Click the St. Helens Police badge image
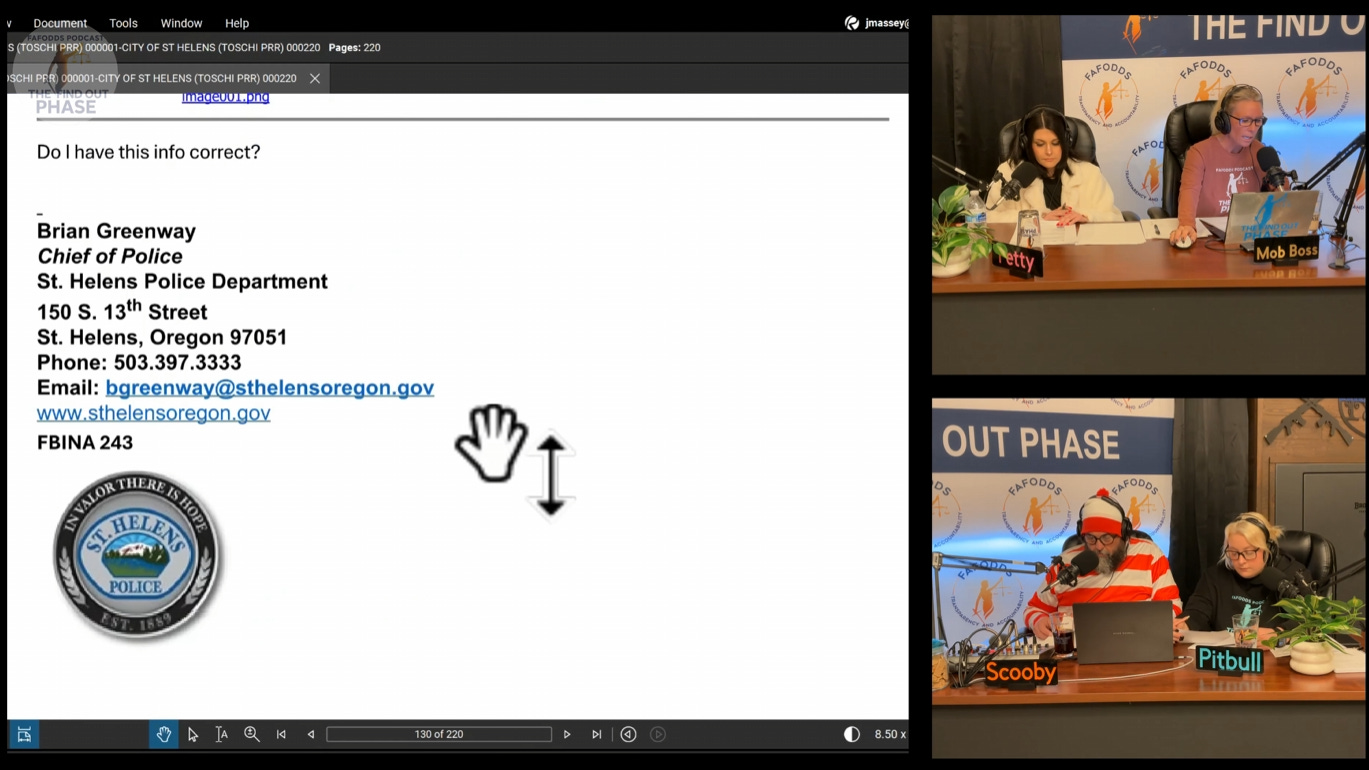The height and width of the screenshot is (770, 1369). [138, 555]
